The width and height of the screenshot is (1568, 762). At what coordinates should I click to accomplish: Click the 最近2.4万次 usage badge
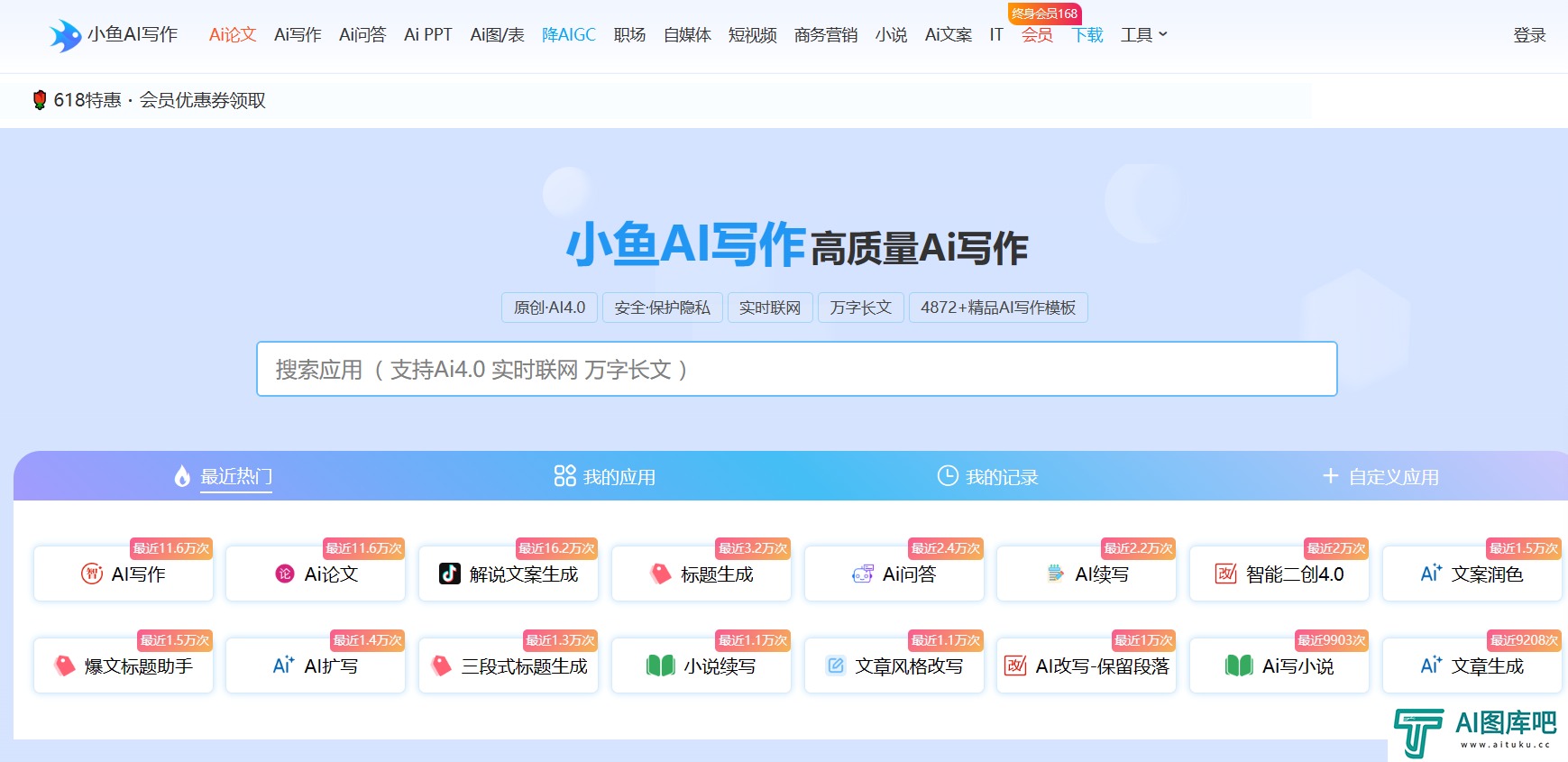point(945,548)
